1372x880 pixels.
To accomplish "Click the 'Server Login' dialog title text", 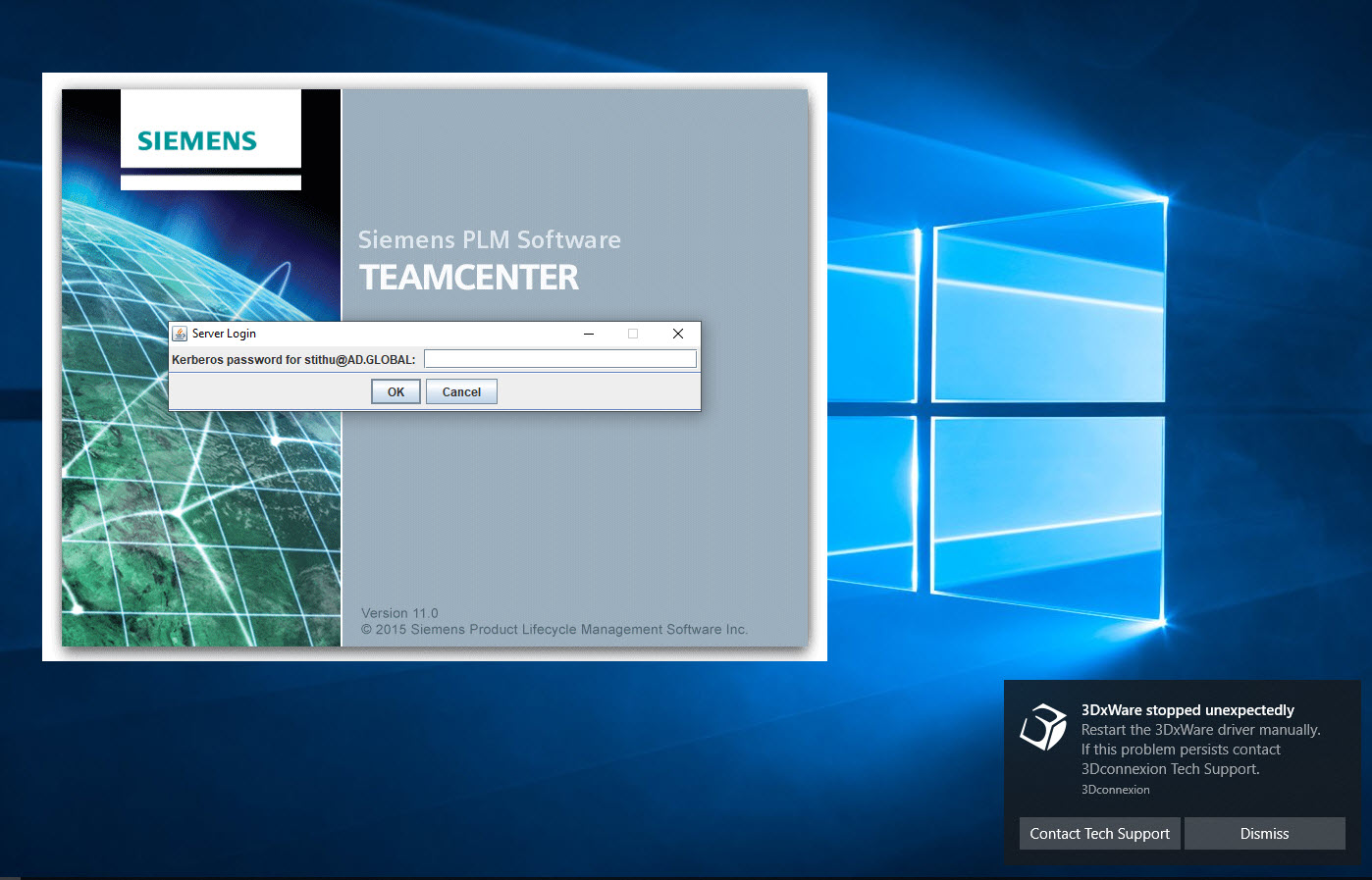I will 224,334.
